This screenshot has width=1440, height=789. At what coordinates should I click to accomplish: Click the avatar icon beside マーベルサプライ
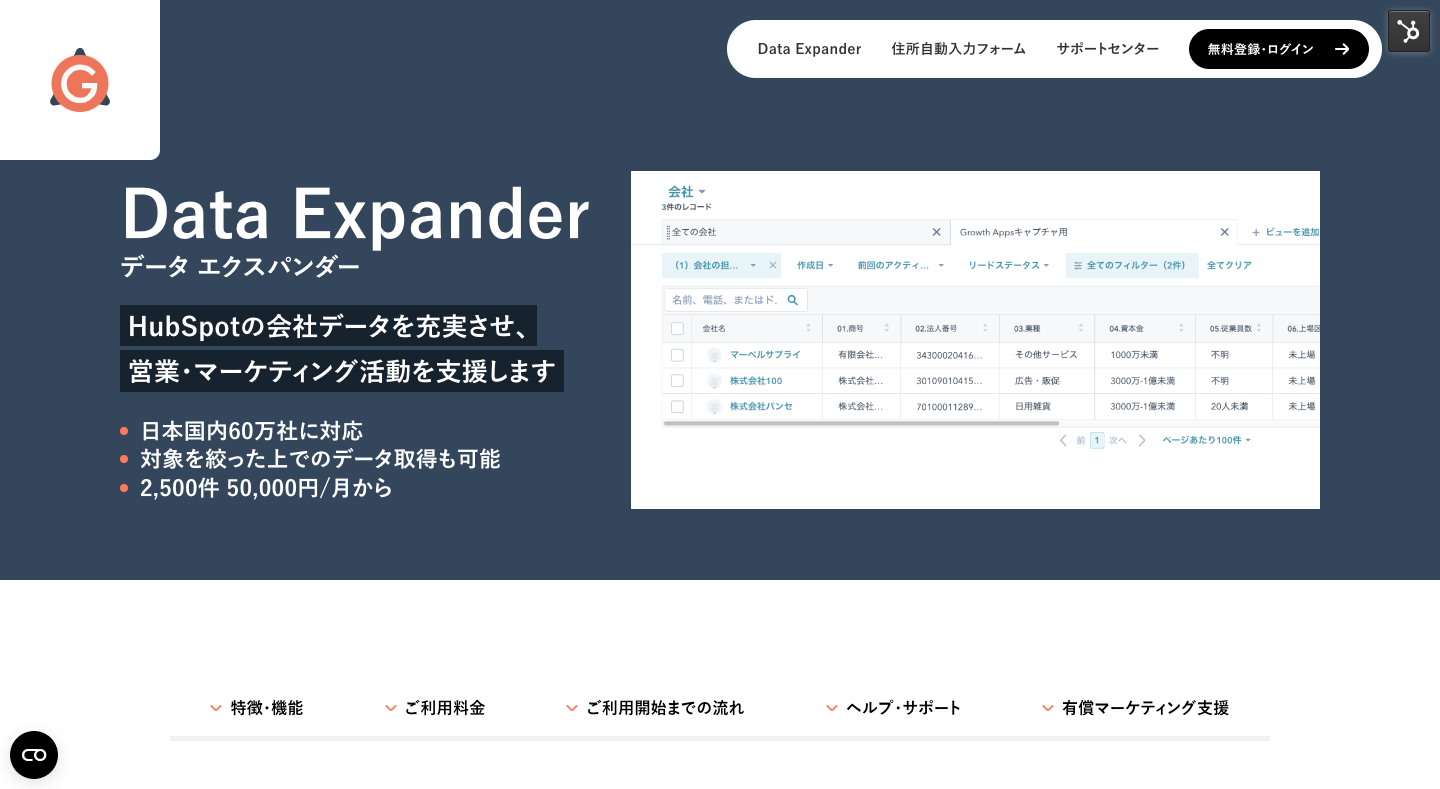[x=714, y=355]
